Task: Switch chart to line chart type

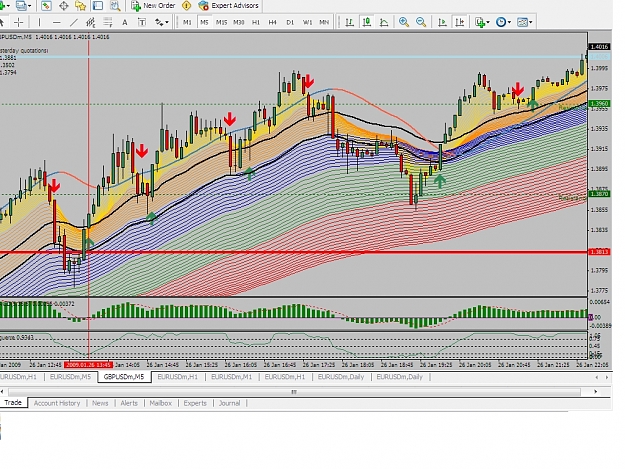Action: click(384, 22)
